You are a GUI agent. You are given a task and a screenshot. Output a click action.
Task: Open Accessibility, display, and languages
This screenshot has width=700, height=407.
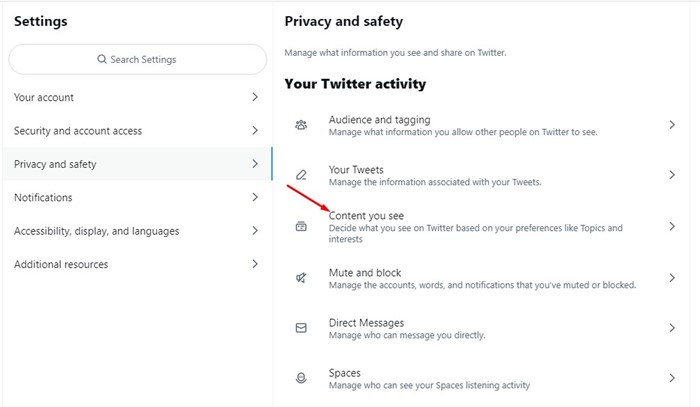pos(138,231)
